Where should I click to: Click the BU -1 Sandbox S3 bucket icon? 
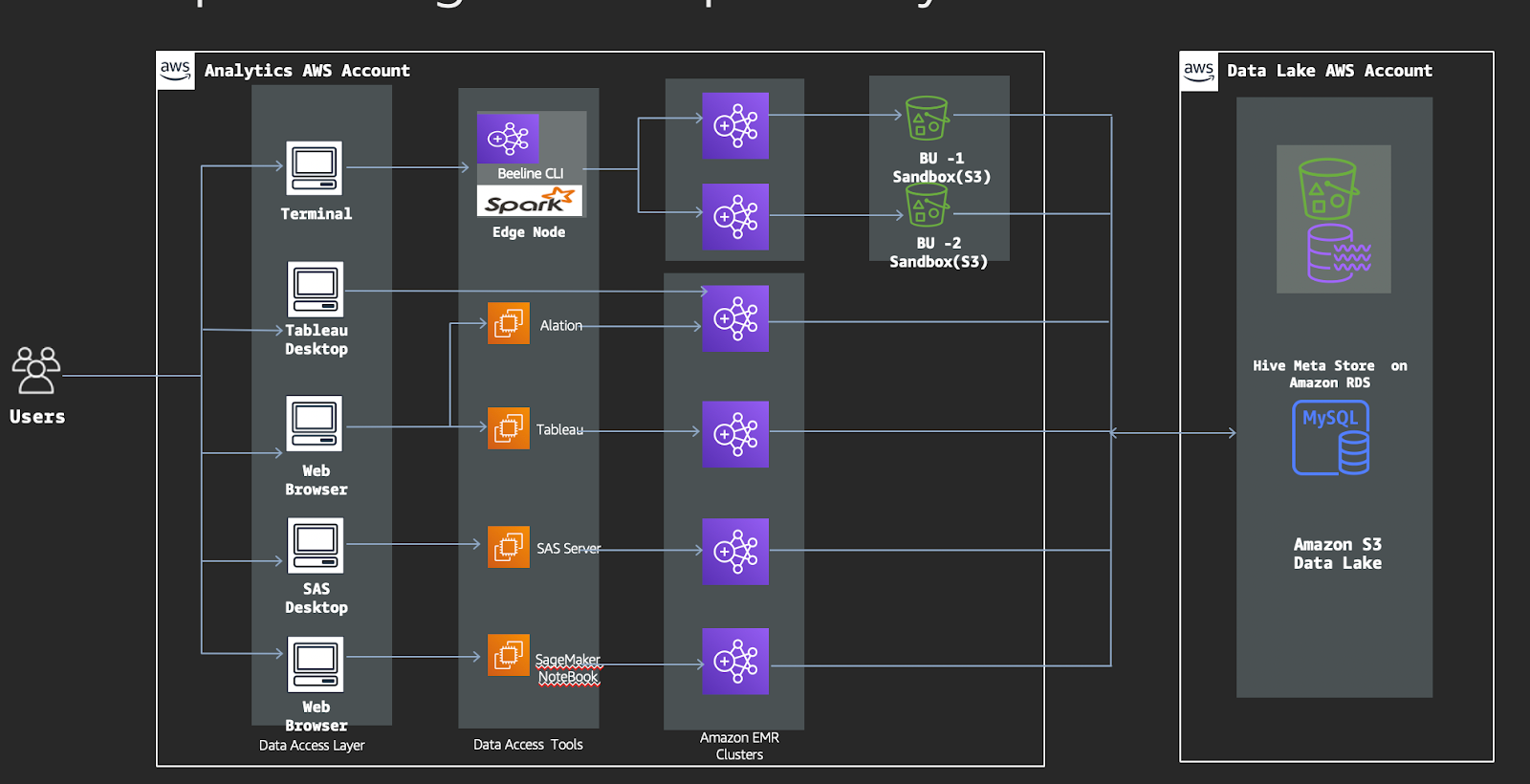[927, 119]
